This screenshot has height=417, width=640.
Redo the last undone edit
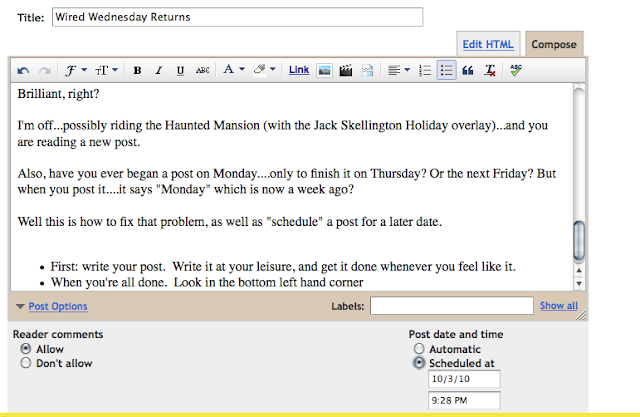45,71
